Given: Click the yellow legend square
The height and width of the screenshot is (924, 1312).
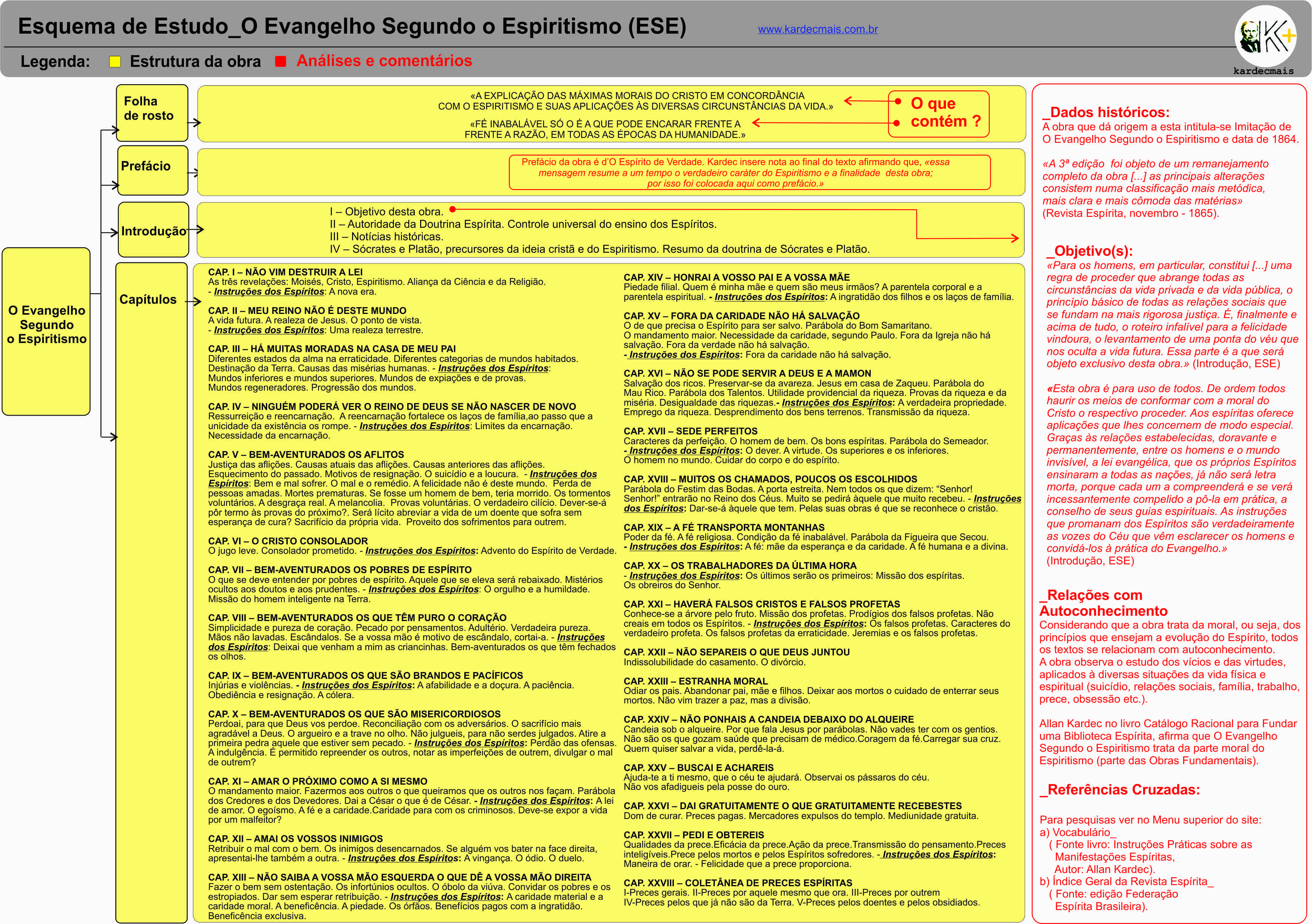Looking at the screenshot, I should point(115,62).
